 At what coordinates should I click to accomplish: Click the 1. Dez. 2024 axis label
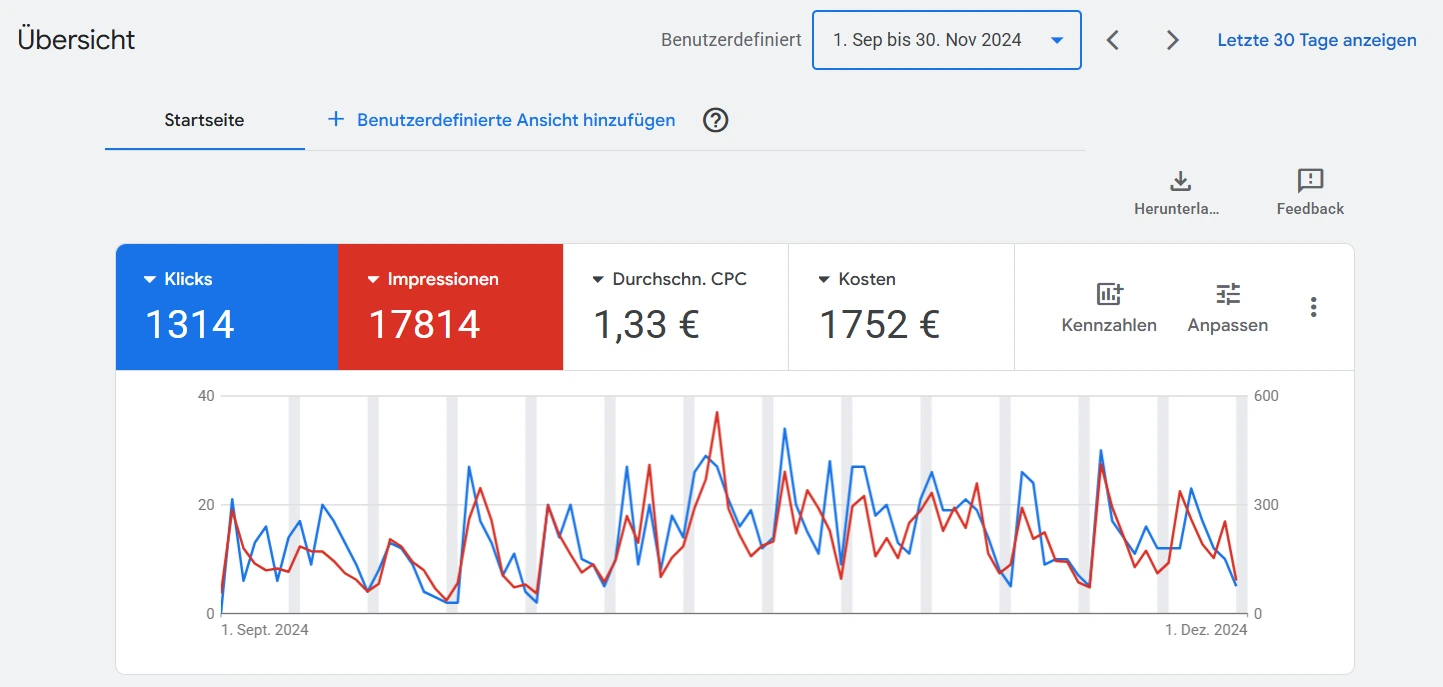[1205, 630]
